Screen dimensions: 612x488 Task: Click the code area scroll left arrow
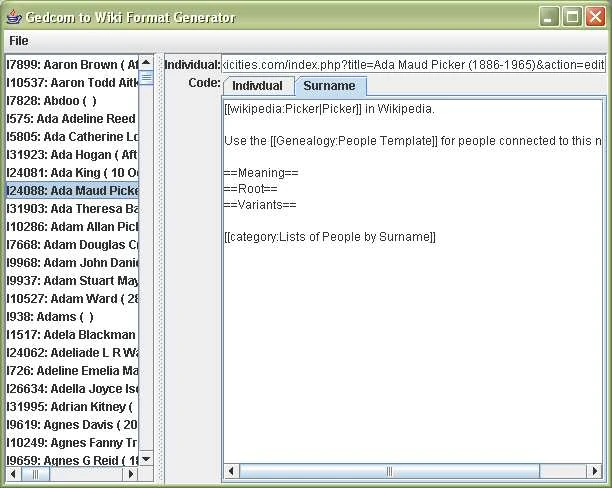pos(231,471)
